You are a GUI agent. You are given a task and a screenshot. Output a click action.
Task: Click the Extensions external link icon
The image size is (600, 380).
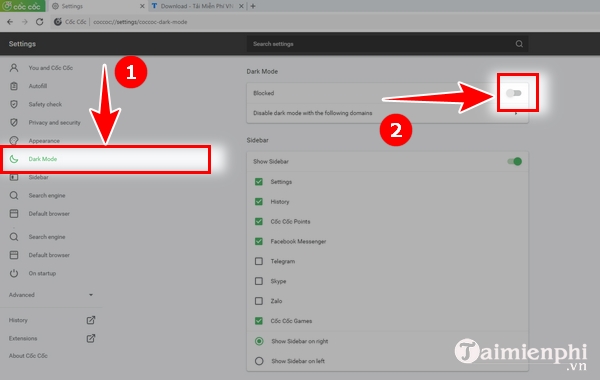(x=91, y=338)
